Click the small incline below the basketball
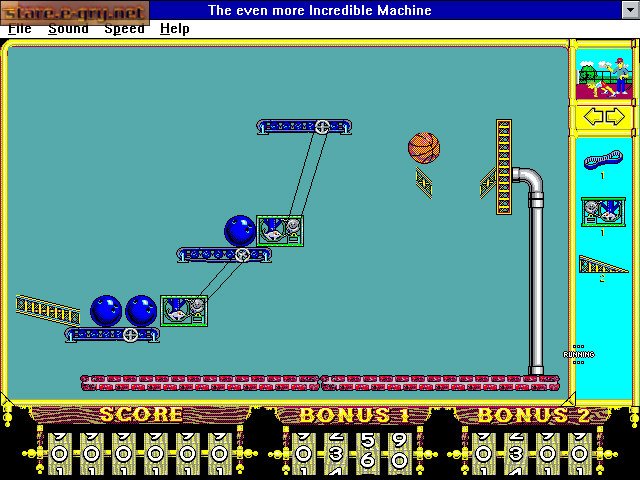The image size is (640, 480). click(x=424, y=183)
